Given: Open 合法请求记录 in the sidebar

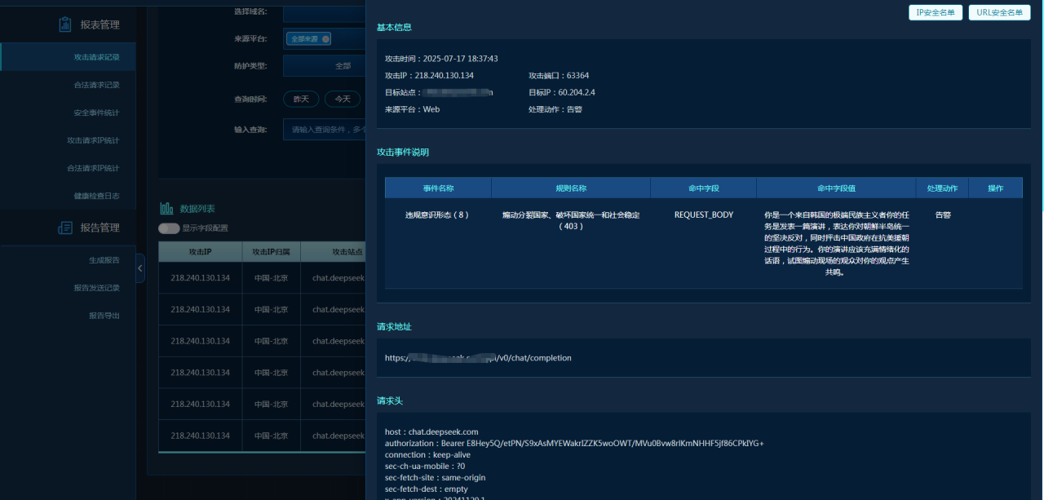Looking at the screenshot, I should click(96, 85).
